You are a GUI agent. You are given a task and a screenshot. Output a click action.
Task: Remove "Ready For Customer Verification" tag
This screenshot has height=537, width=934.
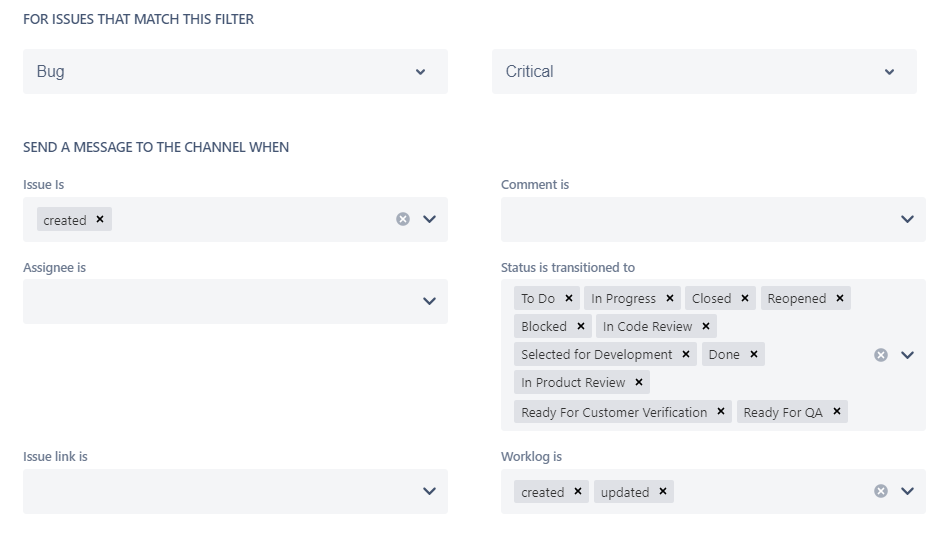(x=721, y=411)
